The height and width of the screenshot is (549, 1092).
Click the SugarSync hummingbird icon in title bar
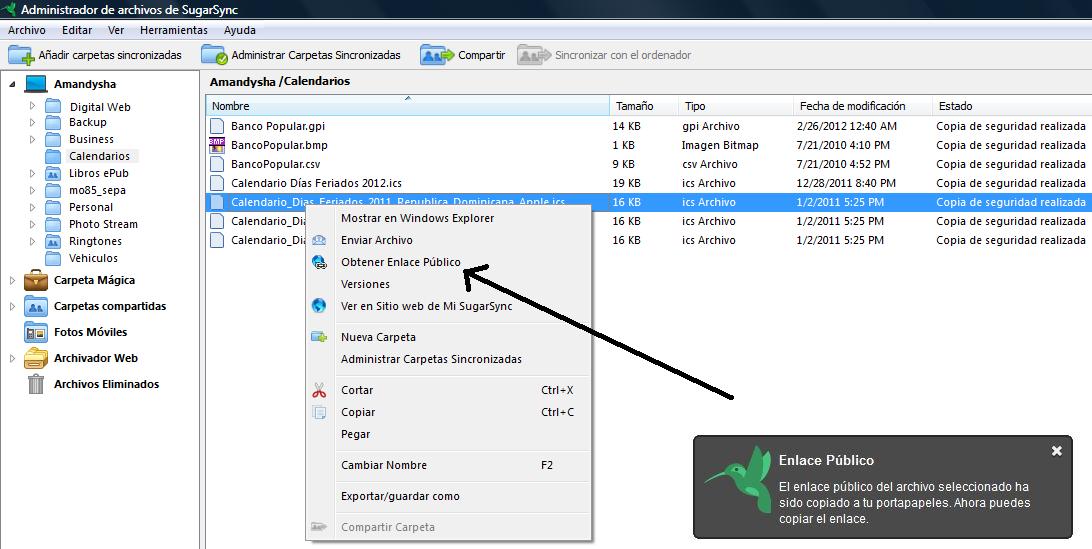(9, 9)
